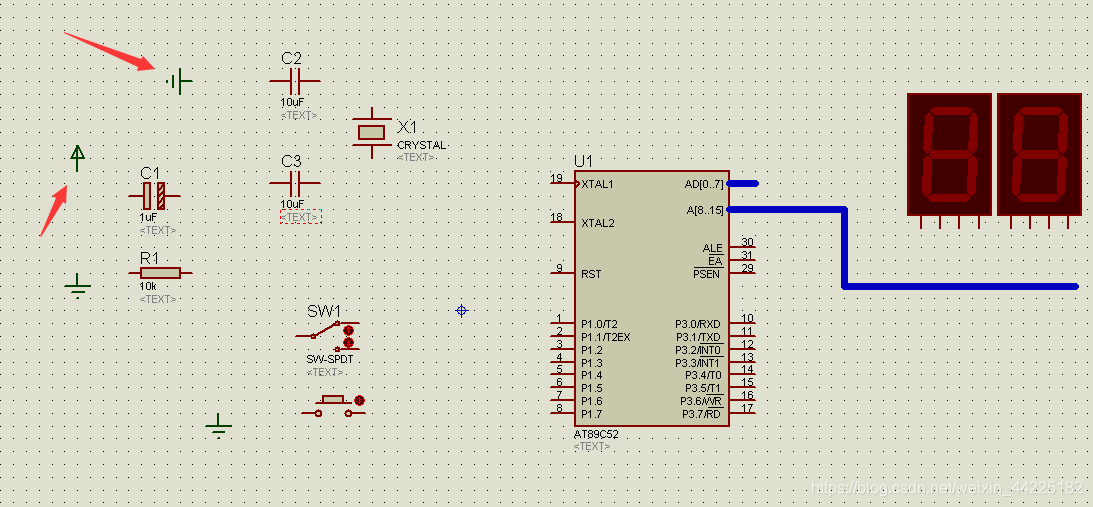
Task: Toggle SW1 with its lower red actuator
Action: tap(348, 342)
